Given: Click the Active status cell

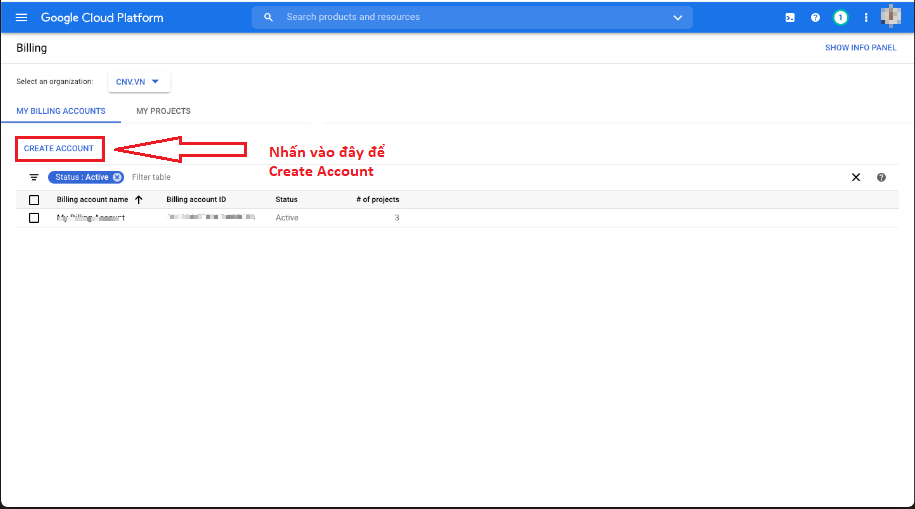Looking at the screenshot, I should [x=287, y=218].
